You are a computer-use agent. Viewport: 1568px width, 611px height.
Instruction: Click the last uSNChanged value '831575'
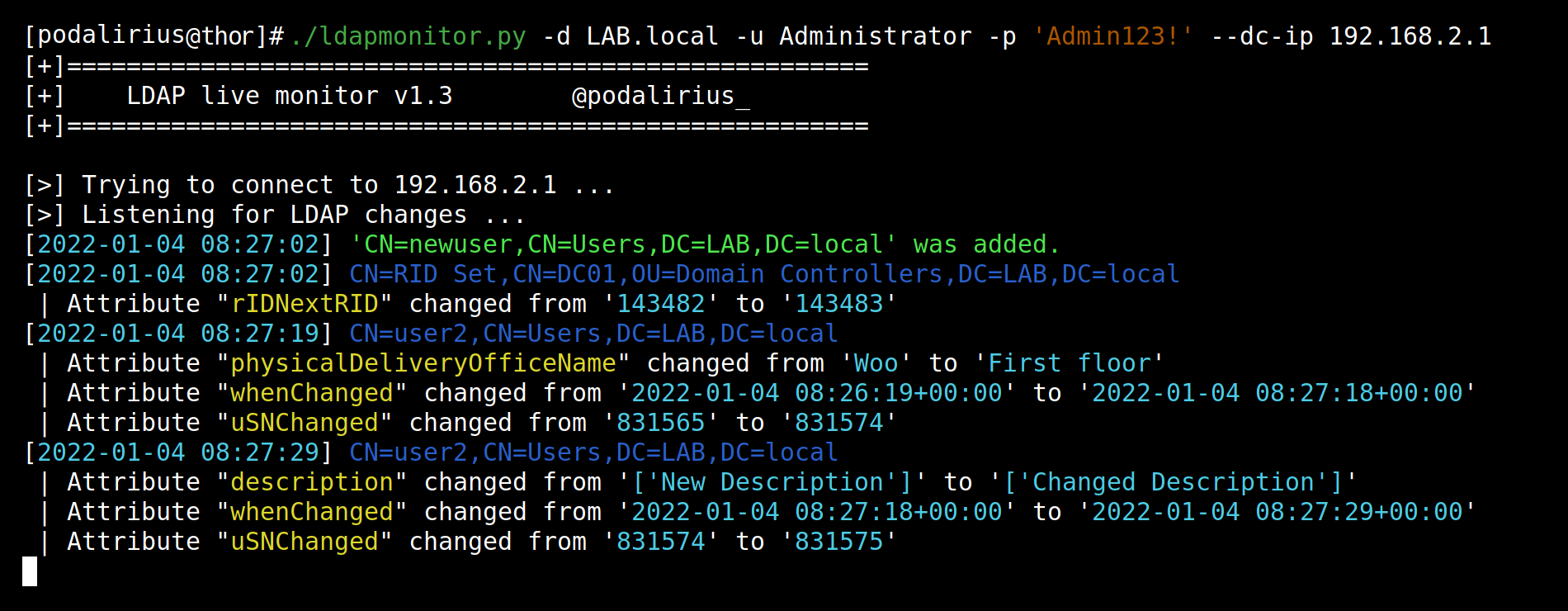tap(839, 542)
